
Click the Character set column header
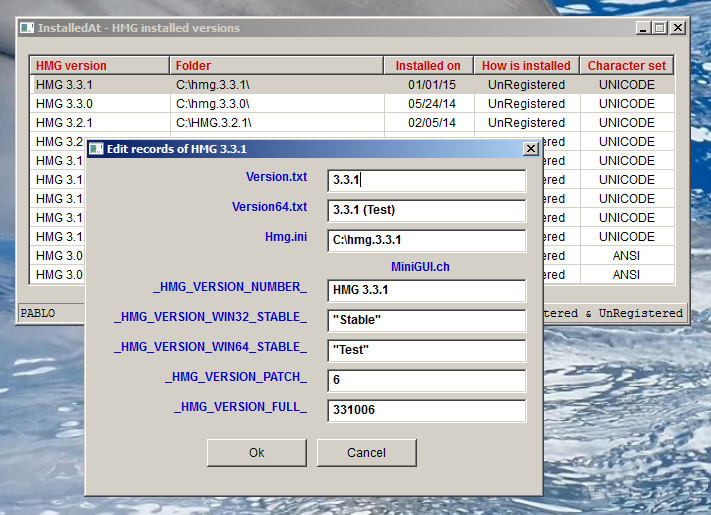[x=627, y=66]
